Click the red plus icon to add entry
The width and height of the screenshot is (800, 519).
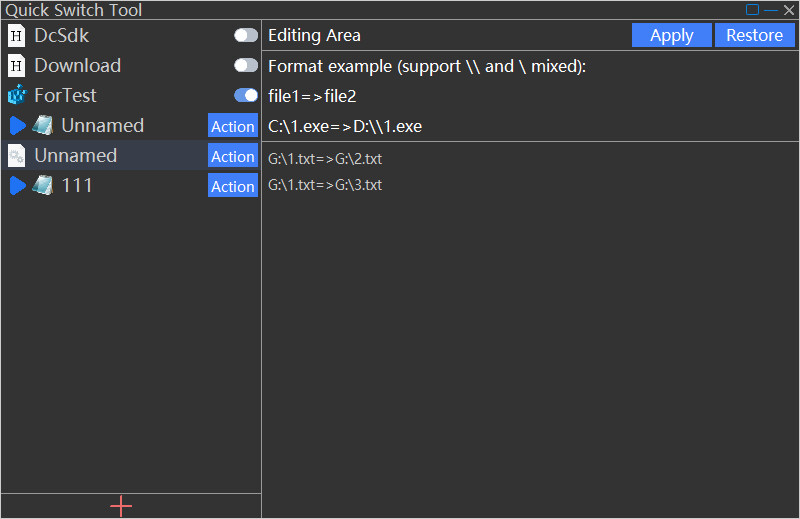coord(121,506)
